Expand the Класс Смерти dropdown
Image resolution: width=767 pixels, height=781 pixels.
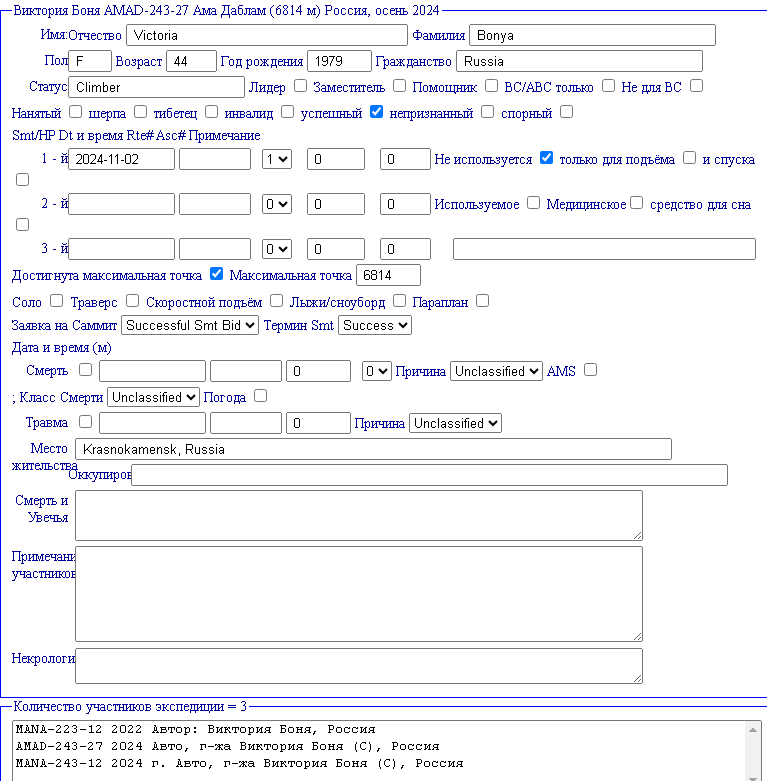point(153,397)
